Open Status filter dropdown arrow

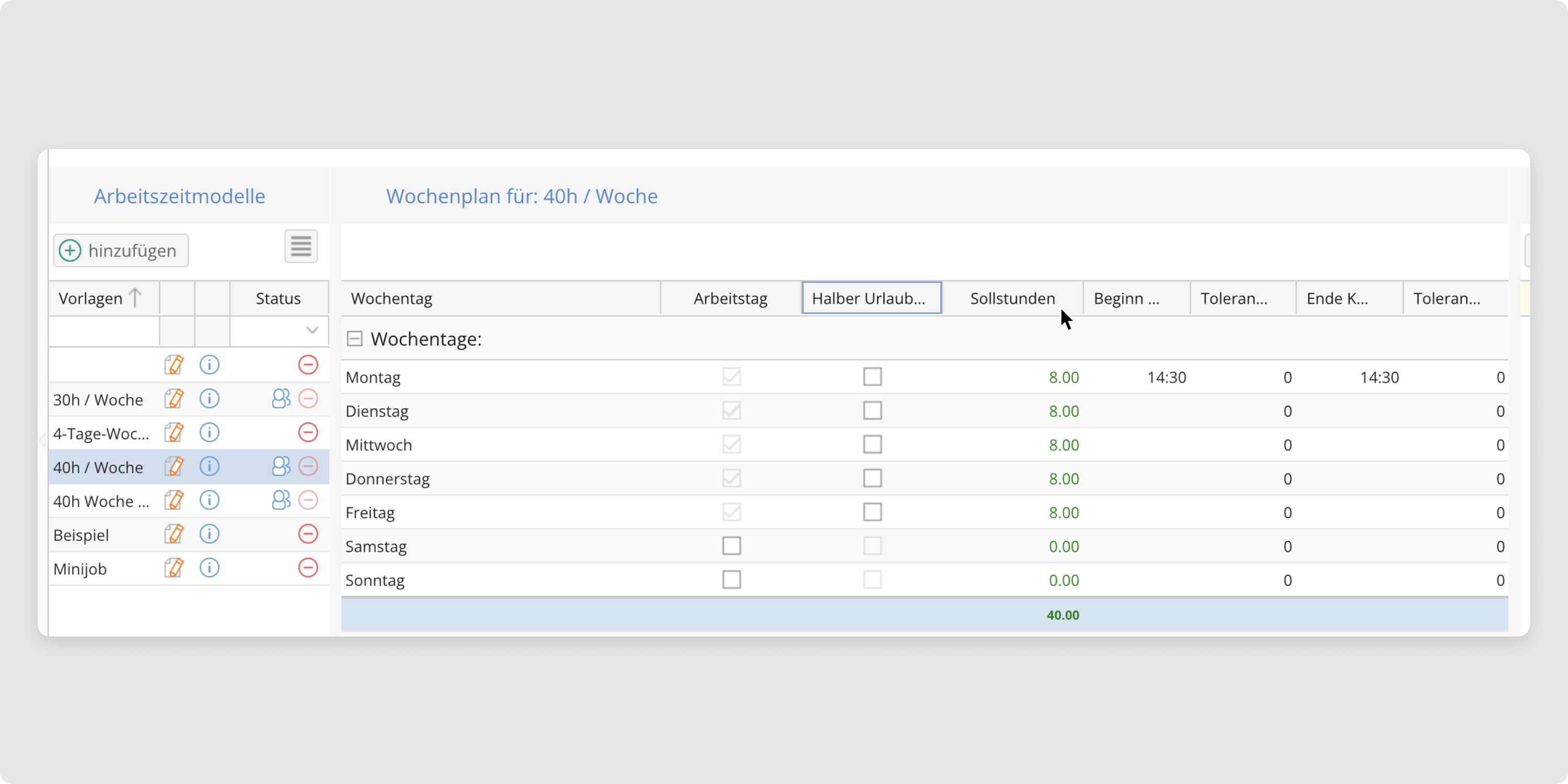[312, 330]
